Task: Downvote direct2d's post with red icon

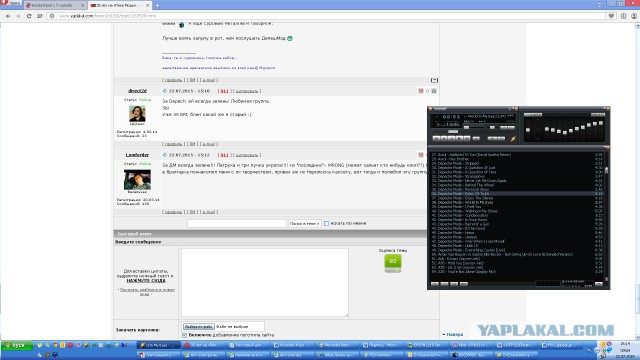Action: click(x=421, y=91)
